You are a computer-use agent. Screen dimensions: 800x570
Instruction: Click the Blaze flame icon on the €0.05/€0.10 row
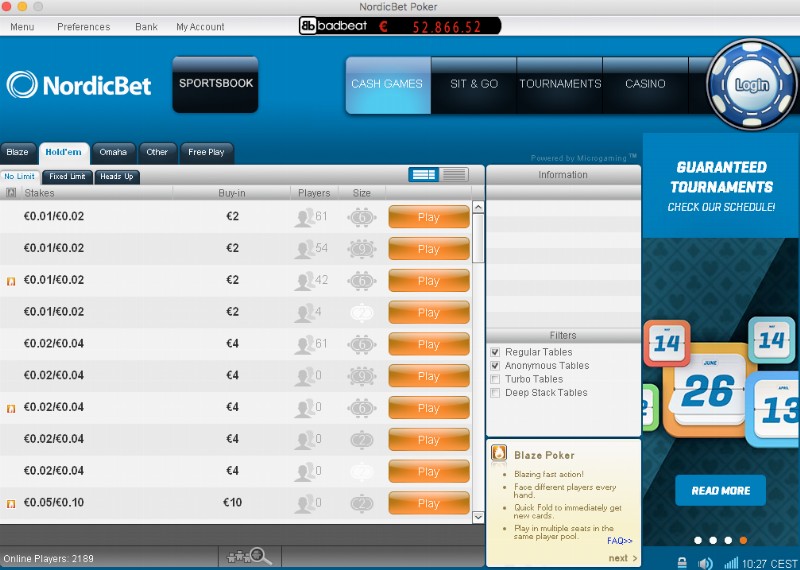[x=11, y=504]
